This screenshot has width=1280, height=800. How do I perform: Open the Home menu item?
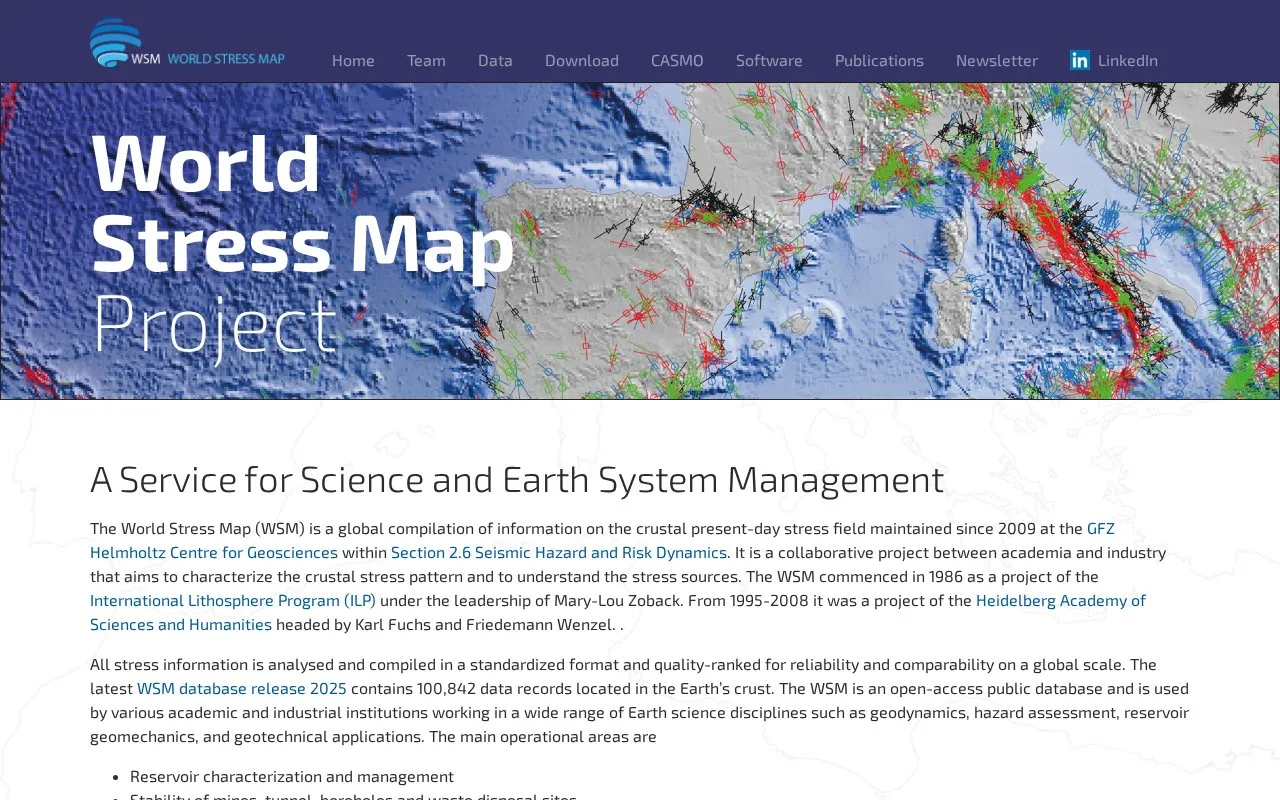(353, 60)
